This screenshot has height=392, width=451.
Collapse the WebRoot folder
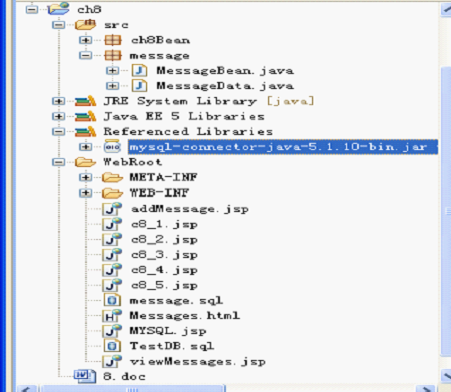coord(58,162)
